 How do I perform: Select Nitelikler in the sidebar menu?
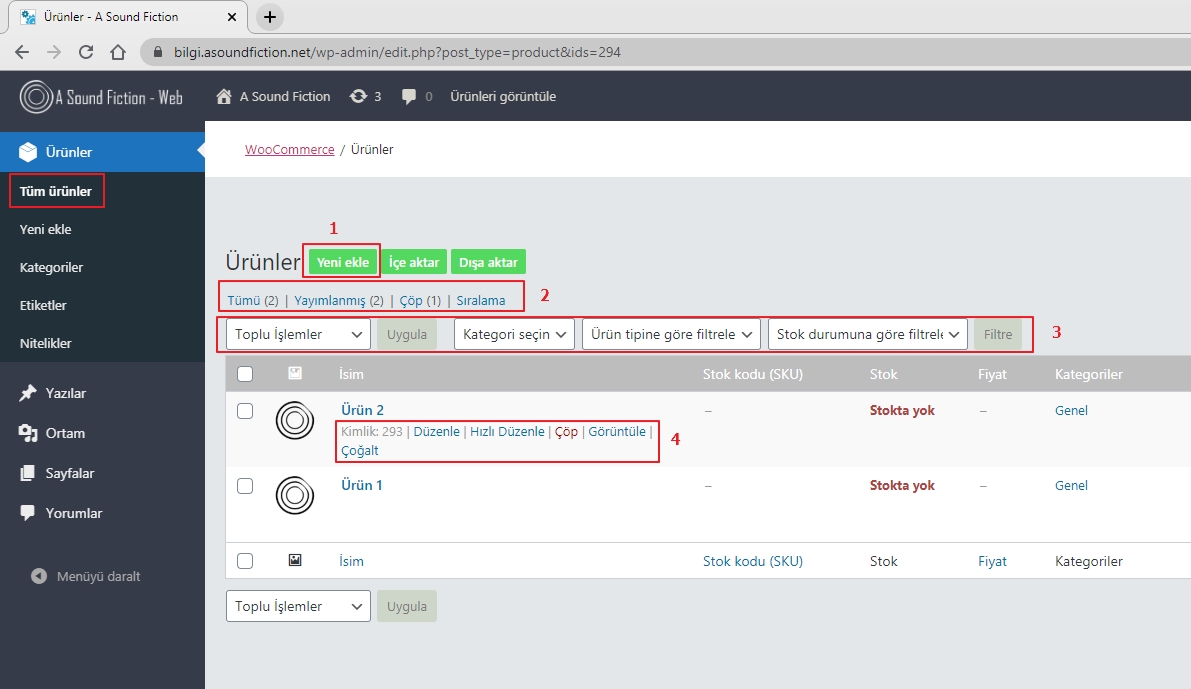pos(46,343)
